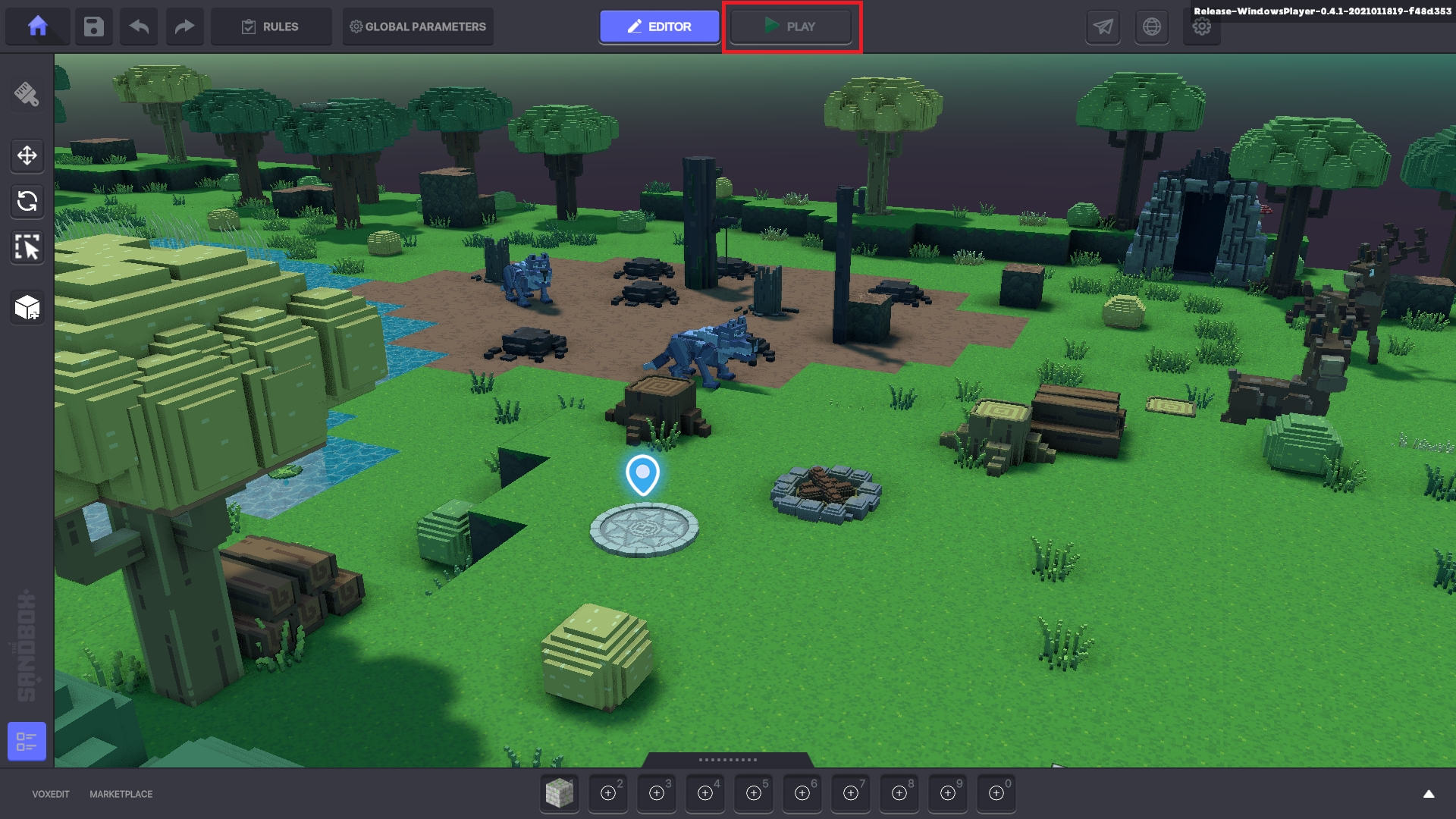Undo the last action
1456x819 pixels.
pos(139,27)
